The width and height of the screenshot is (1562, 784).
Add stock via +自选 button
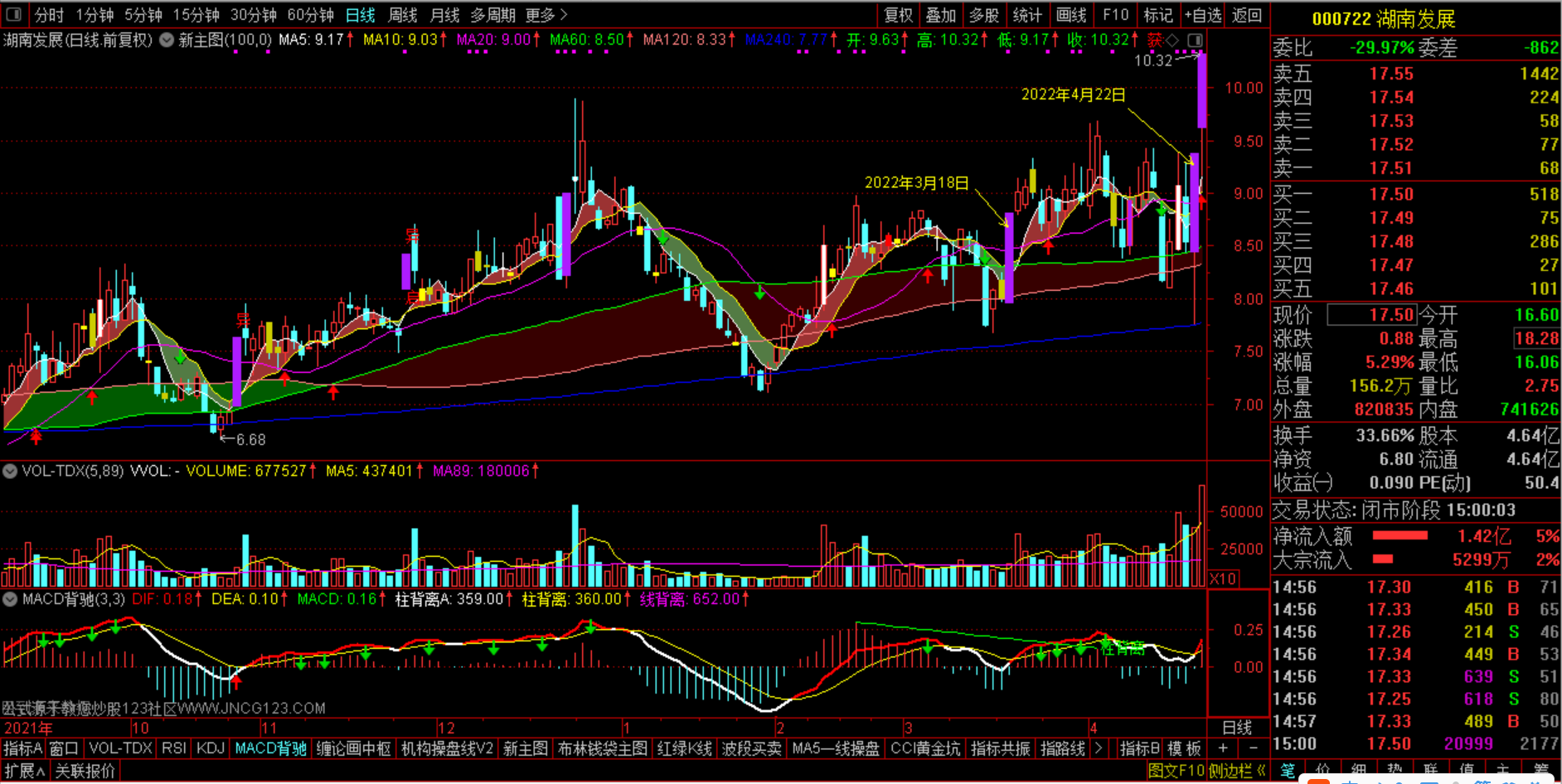click(1203, 15)
